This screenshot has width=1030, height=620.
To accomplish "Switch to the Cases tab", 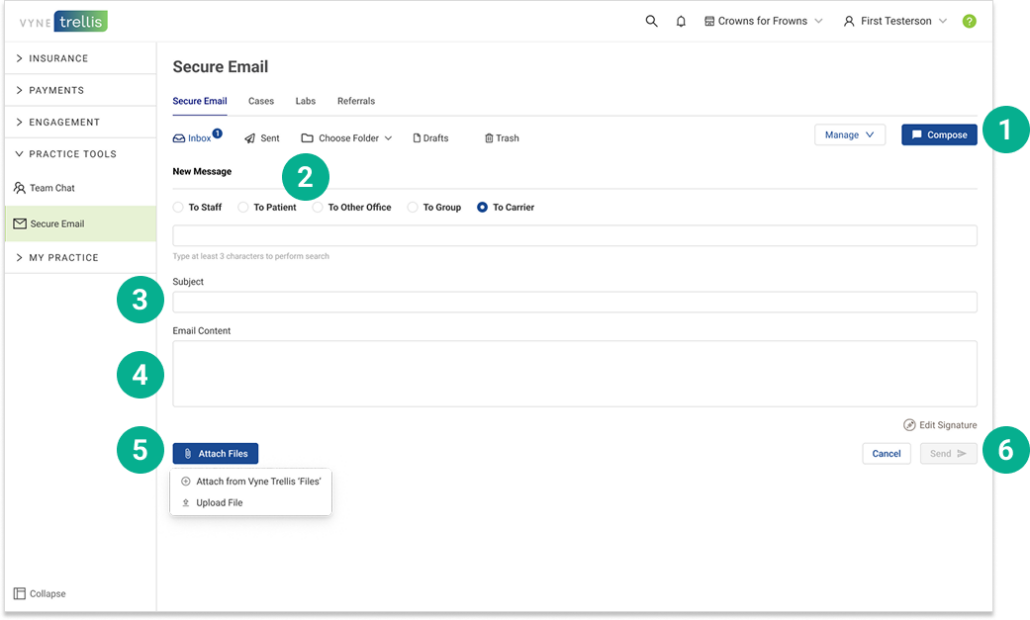I will [x=261, y=101].
